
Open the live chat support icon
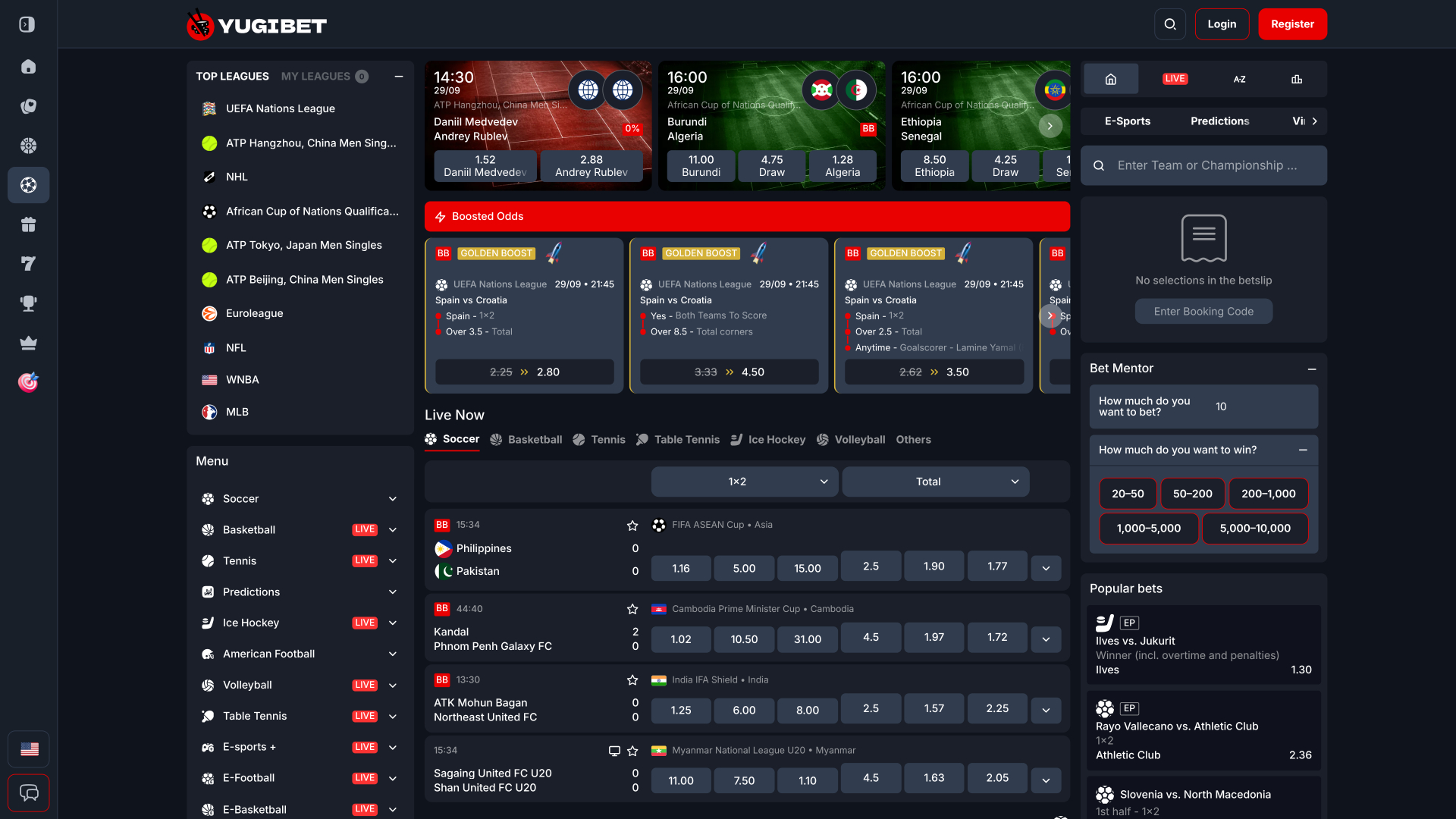(29, 793)
